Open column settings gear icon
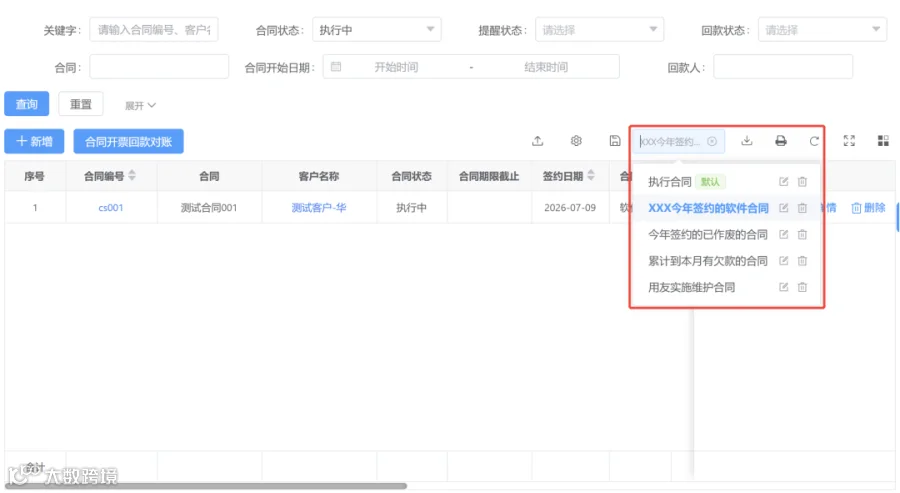This screenshot has height=493, width=900. [576, 141]
